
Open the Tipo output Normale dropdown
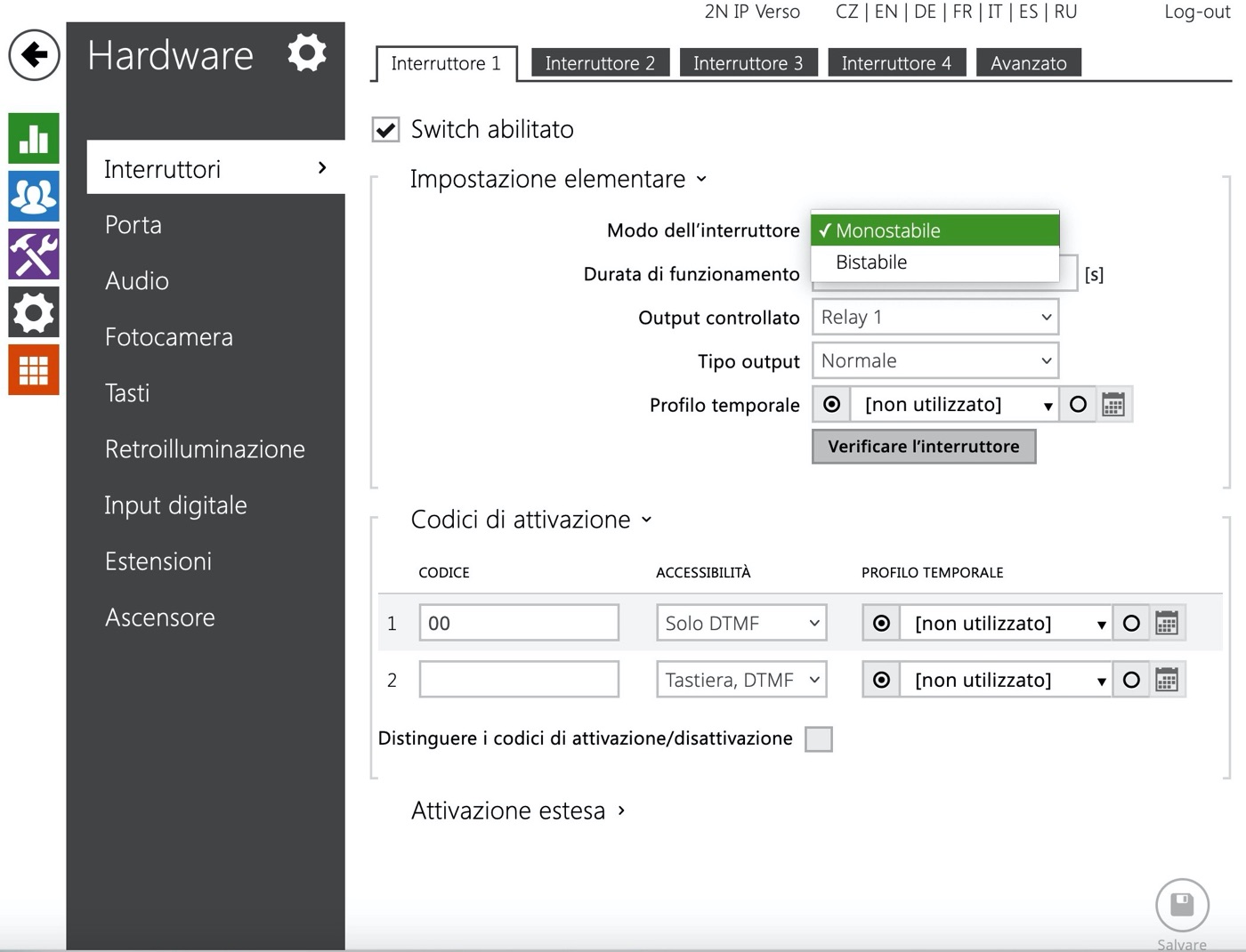point(935,361)
